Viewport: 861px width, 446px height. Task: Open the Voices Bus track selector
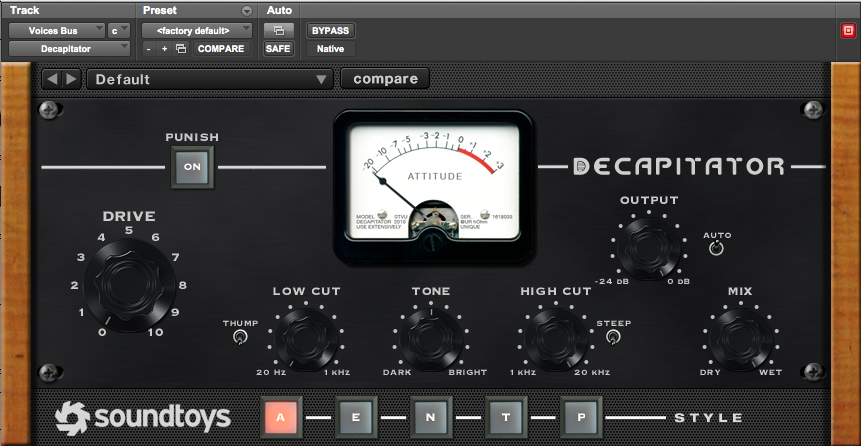pyautogui.click(x=57, y=31)
